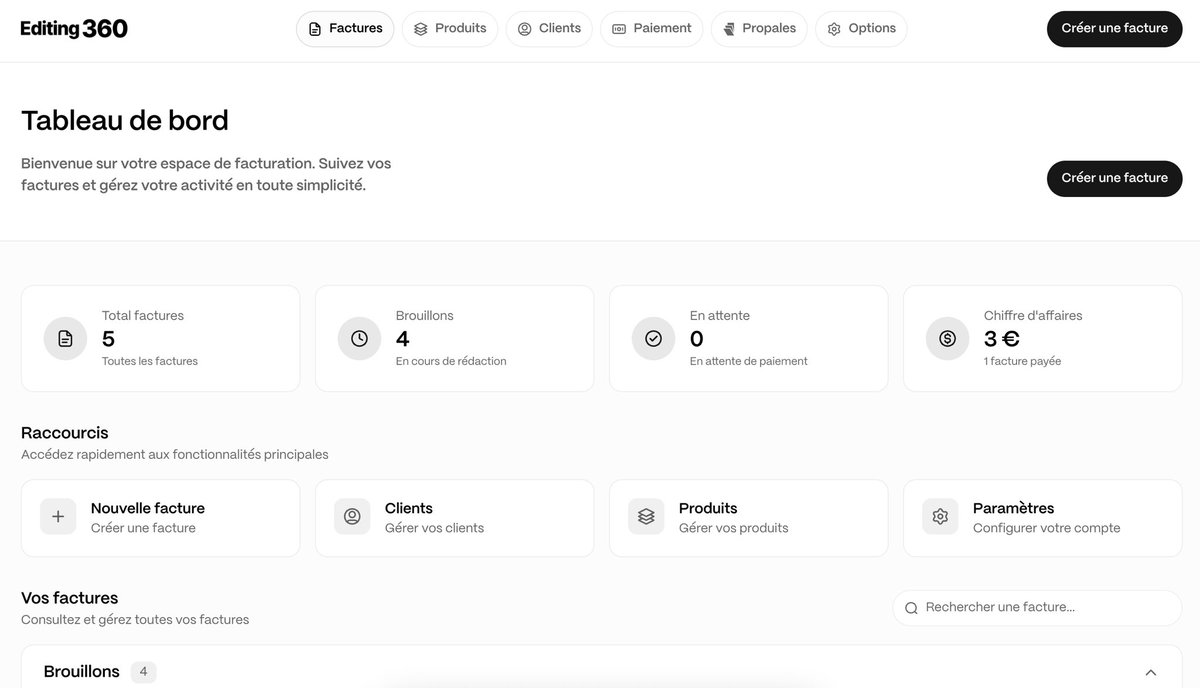Click the Total factures value 5
Image resolution: width=1200 pixels, height=688 pixels.
pos(108,339)
